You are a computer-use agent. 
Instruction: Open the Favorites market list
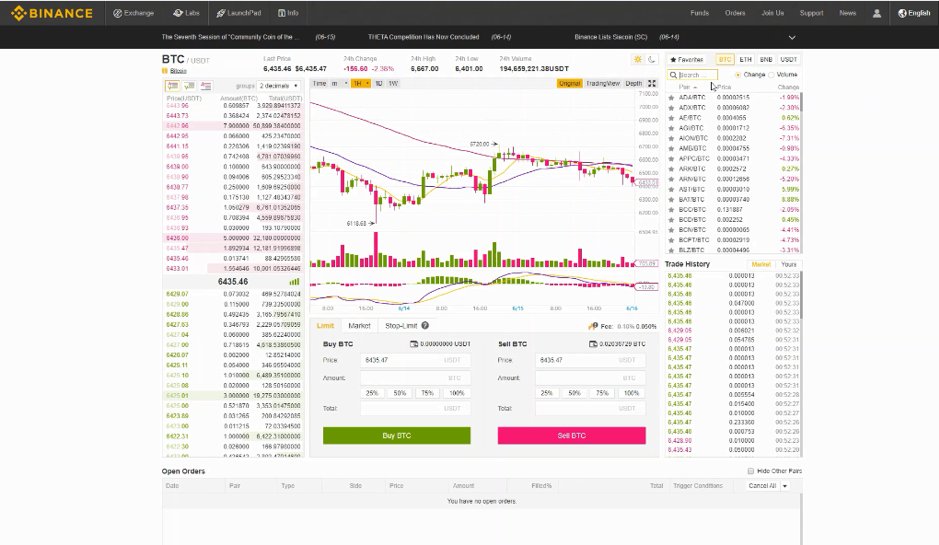click(x=687, y=59)
